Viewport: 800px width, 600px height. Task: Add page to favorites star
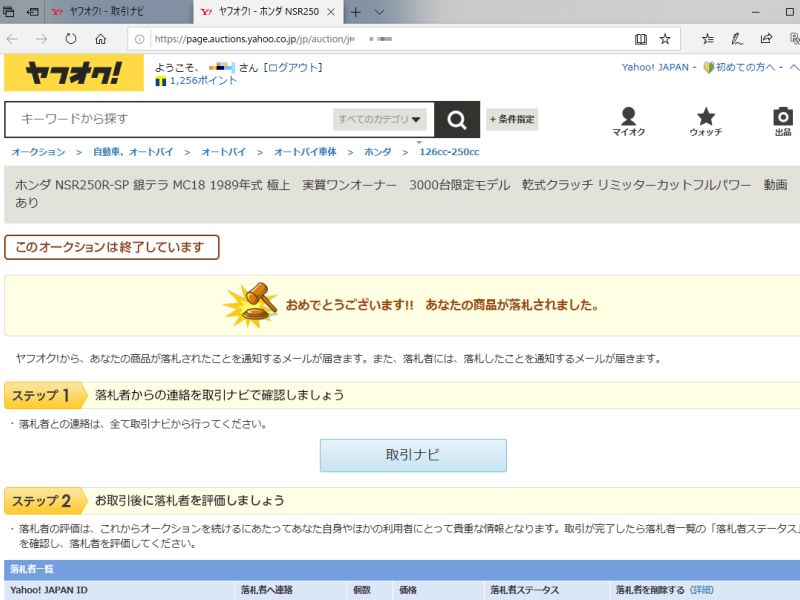665,39
